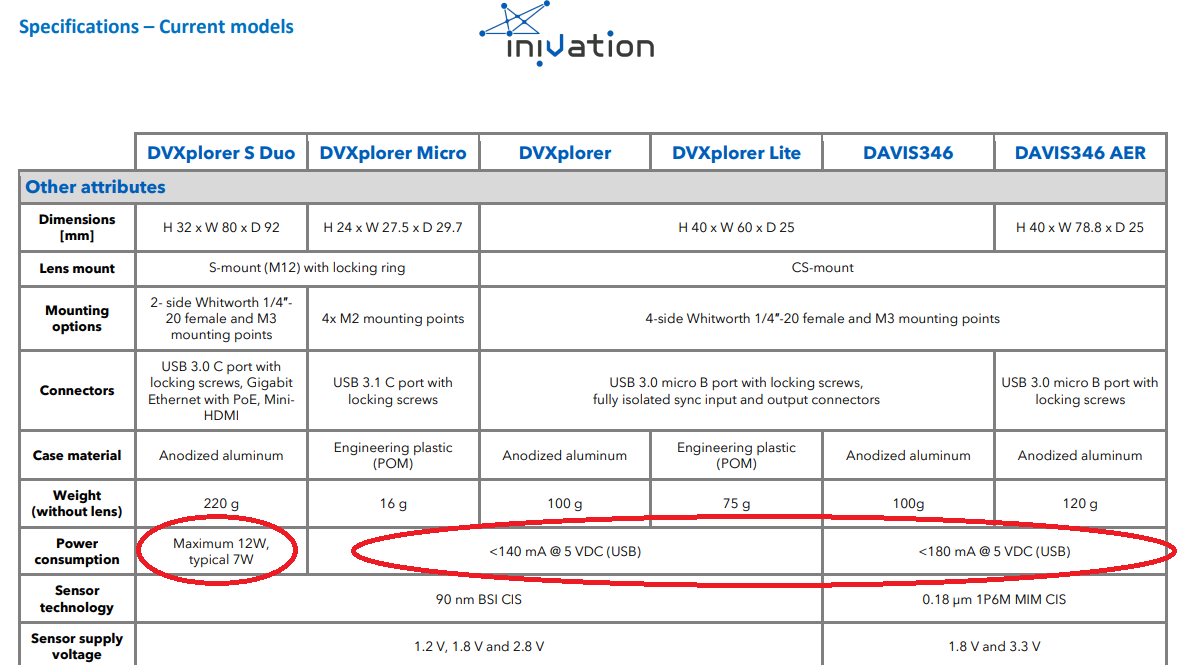Click the iniVation logo
The image size is (1189, 665).
pyautogui.click(x=566, y=33)
